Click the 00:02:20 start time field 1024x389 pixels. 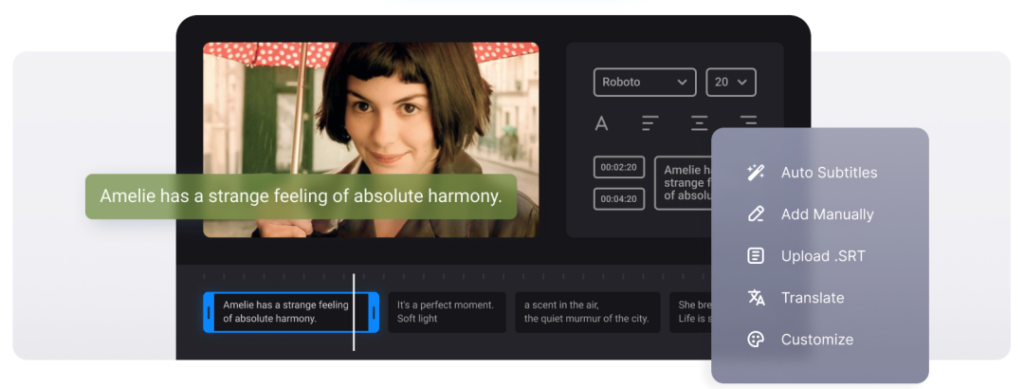[619, 167]
